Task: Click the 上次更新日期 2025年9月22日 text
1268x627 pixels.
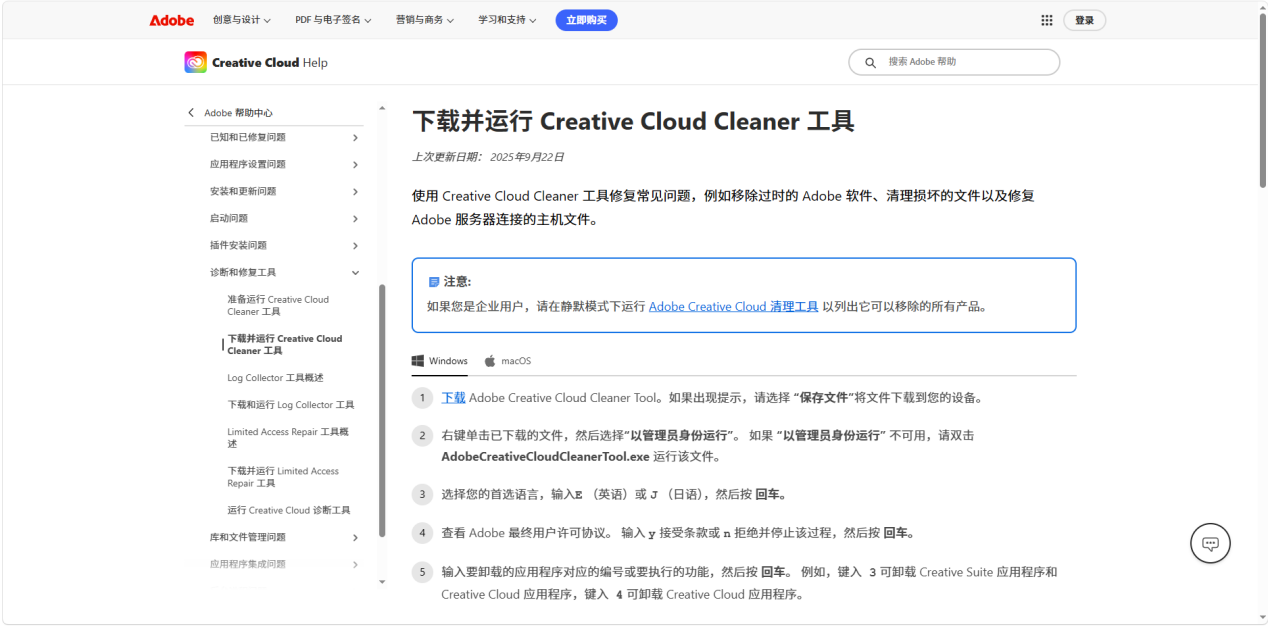Action: (488, 157)
